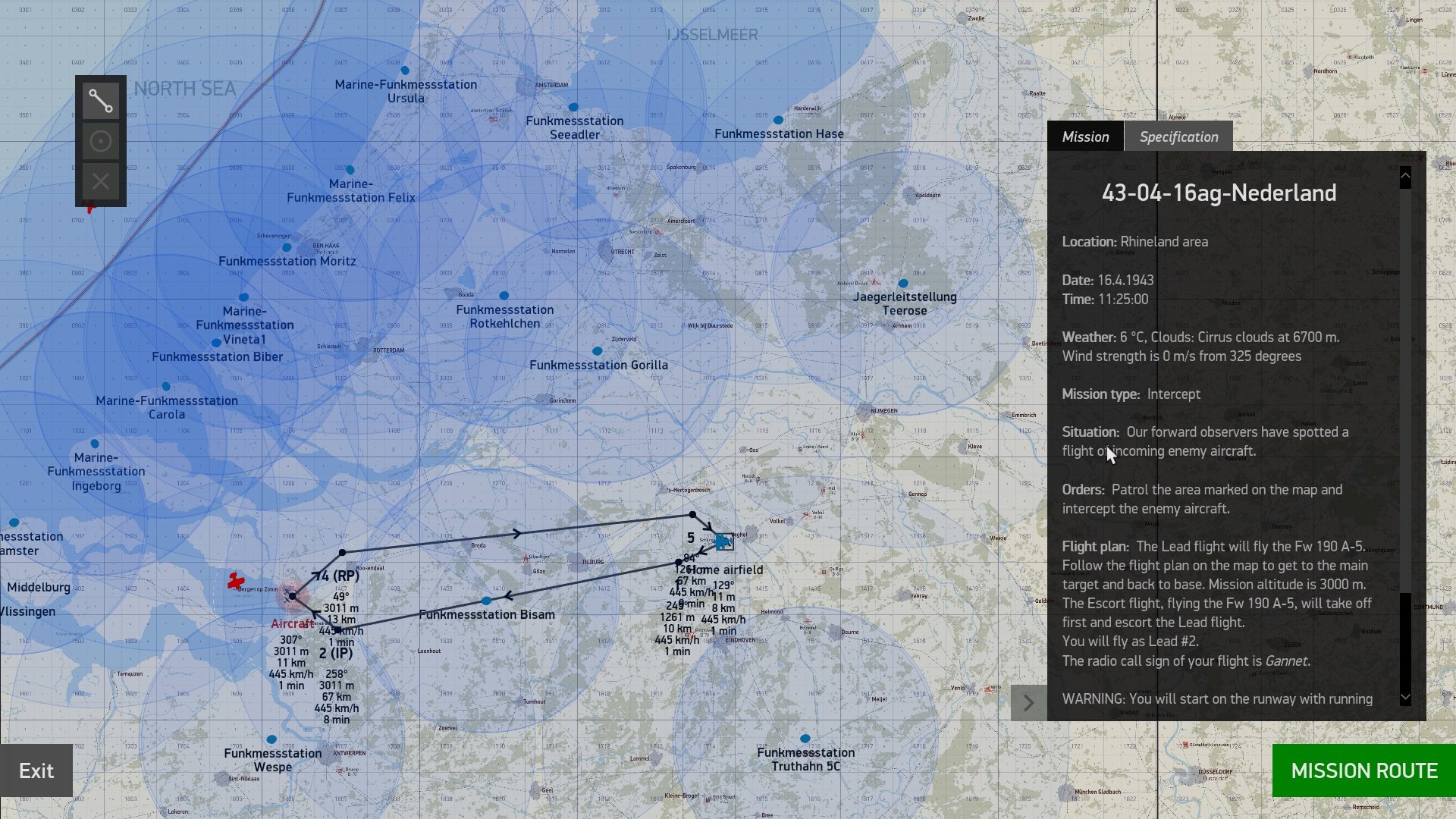
Task: Click the Jaegerleitstellung Teerose label
Action: click(905, 303)
